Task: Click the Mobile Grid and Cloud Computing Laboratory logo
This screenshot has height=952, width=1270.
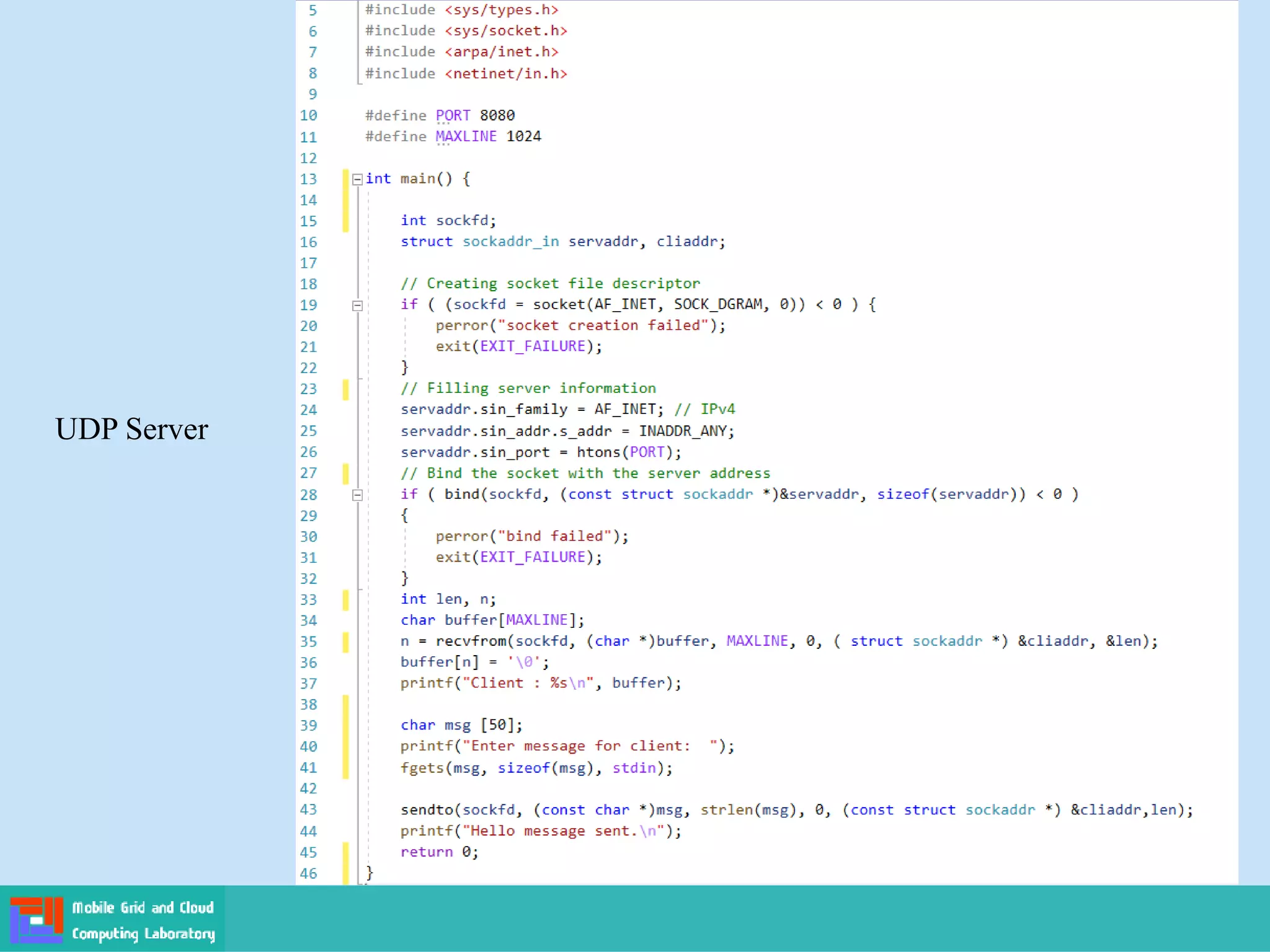Action: tap(112, 920)
